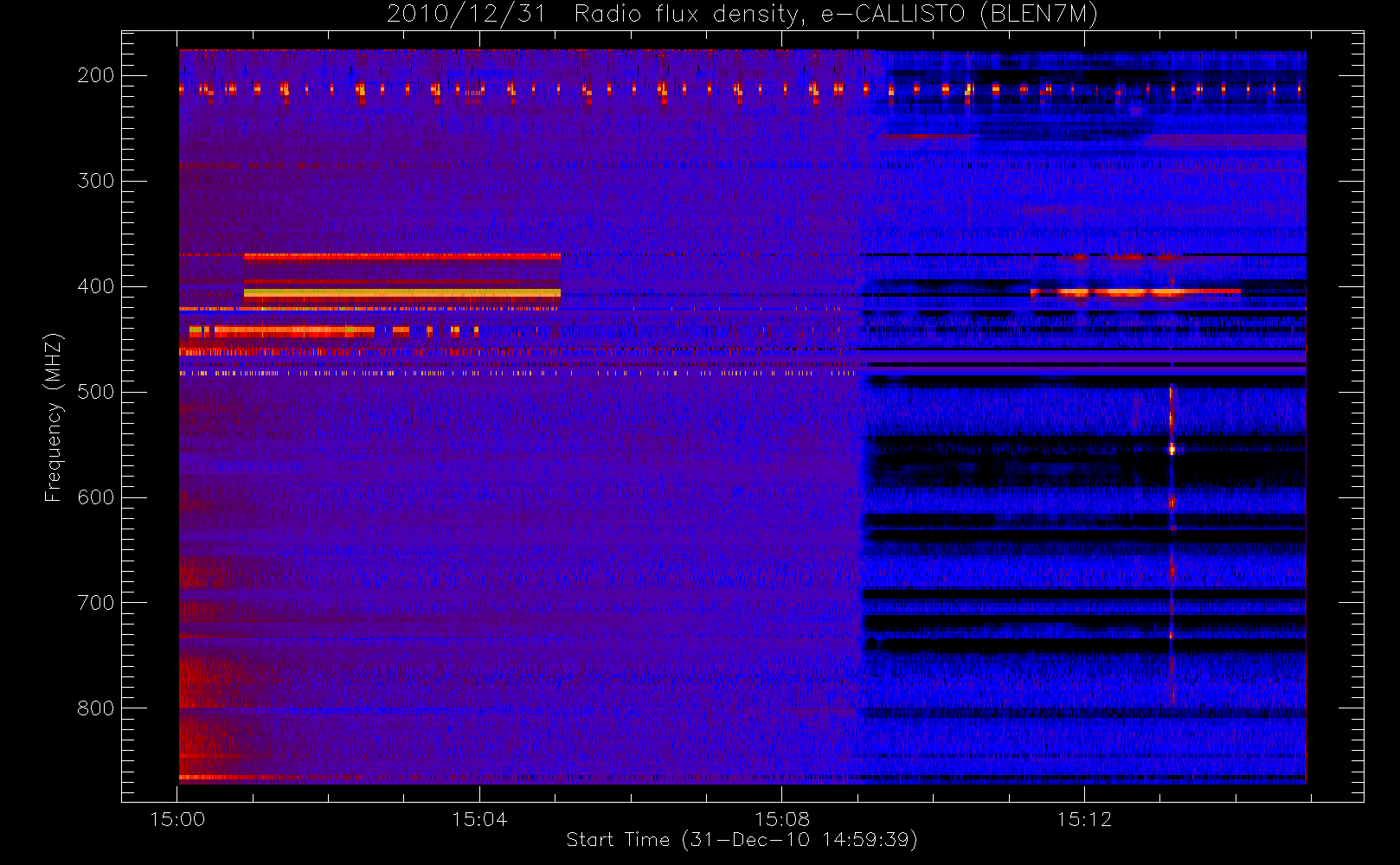Click the 15:00 time tick label

click(177, 819)
